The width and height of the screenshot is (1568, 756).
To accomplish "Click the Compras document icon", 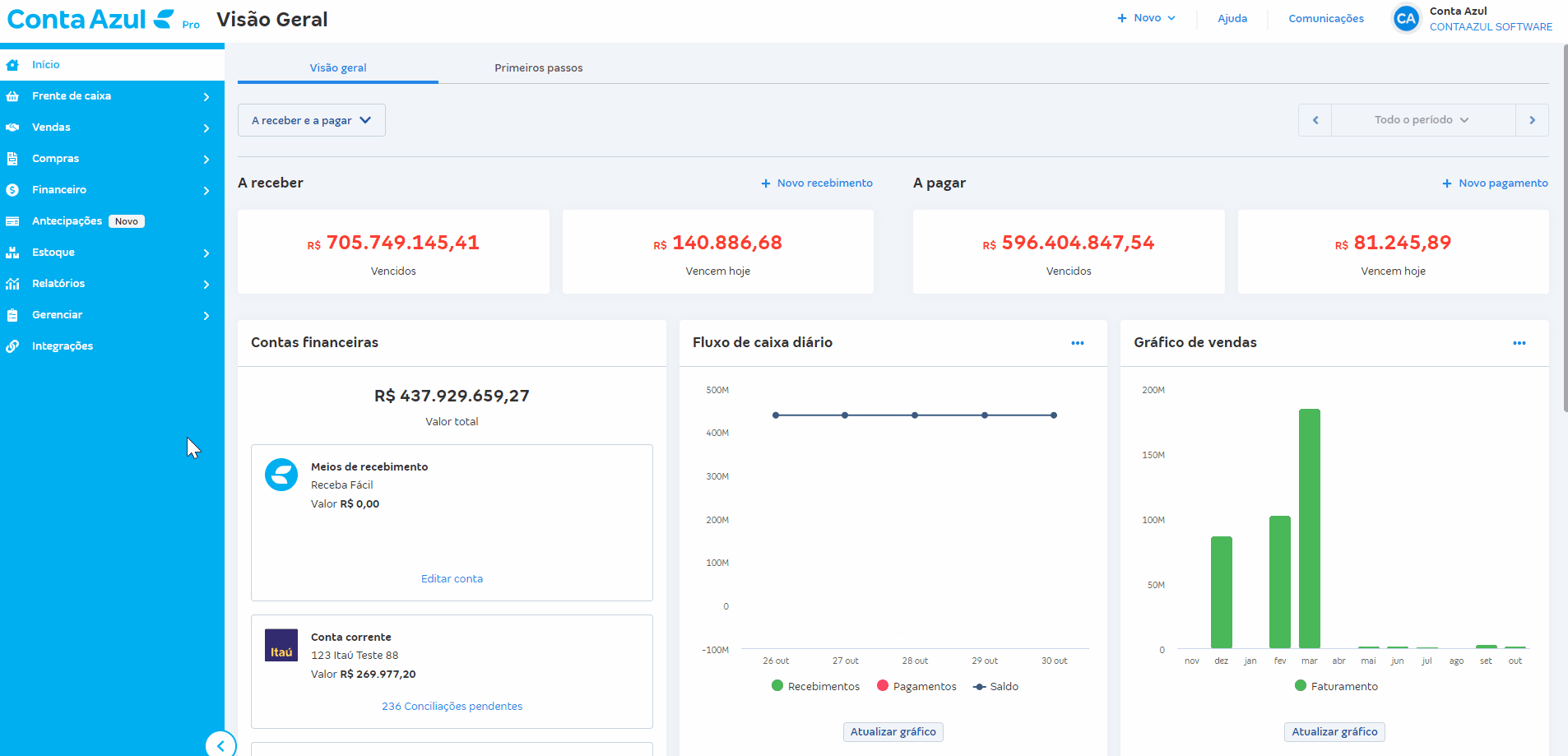I will (12, 159).
